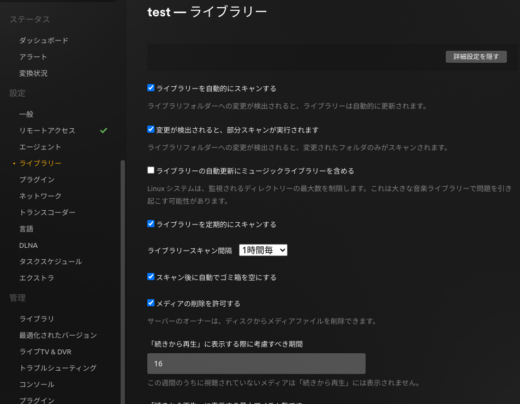Open ダッシュボード in the sidebar
The width and height of the screenshot is (520, 404).
tap(44, 41)
